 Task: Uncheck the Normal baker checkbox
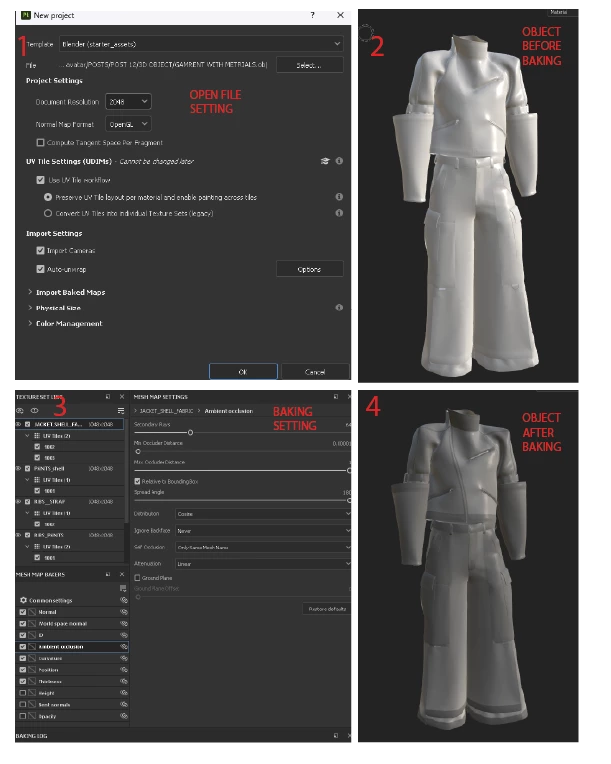pyautogui.click(x=23, y=612)
